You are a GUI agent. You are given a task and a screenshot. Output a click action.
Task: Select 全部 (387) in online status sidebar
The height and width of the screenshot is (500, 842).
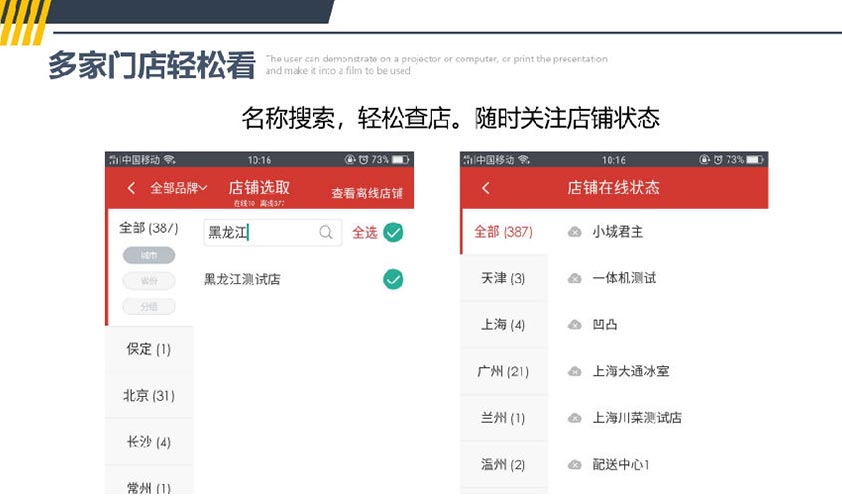[x=504, y=231]
